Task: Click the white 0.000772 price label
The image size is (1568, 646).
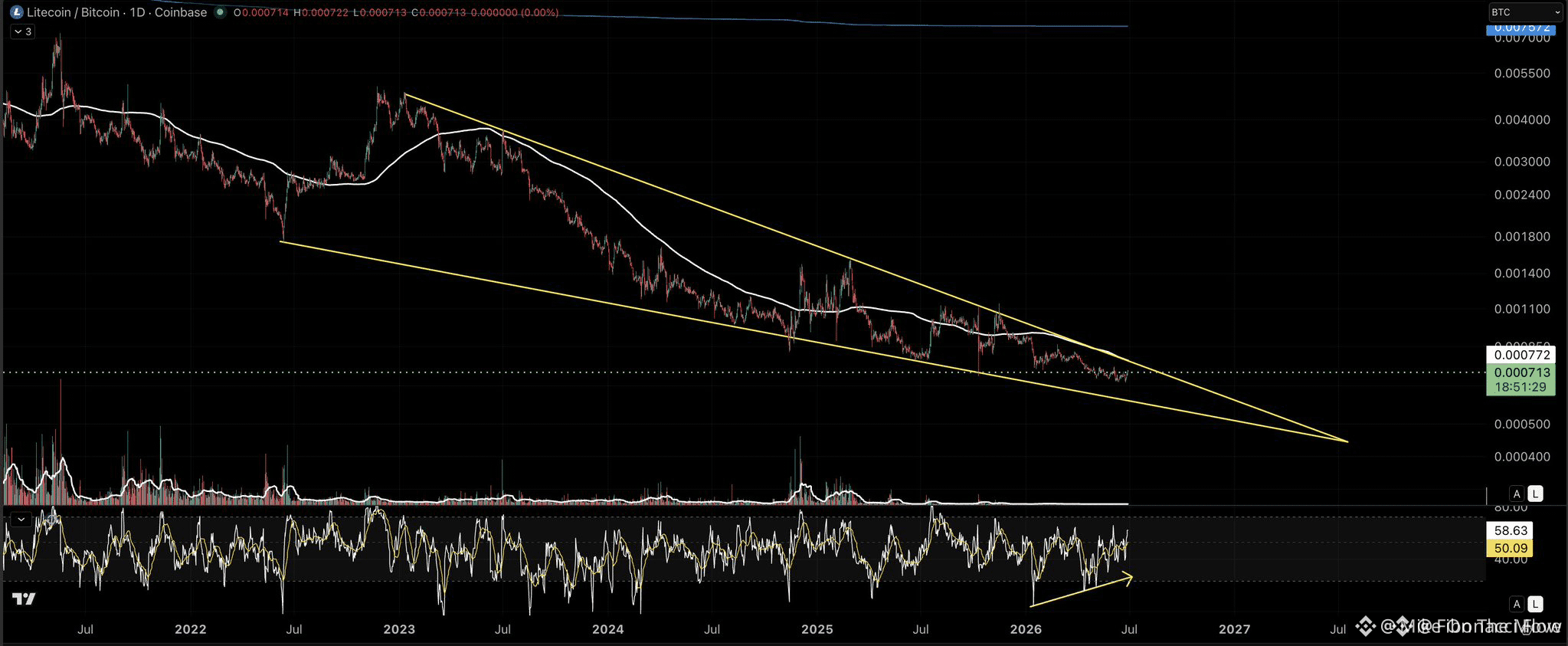Action: click(x=1521, y=355)
